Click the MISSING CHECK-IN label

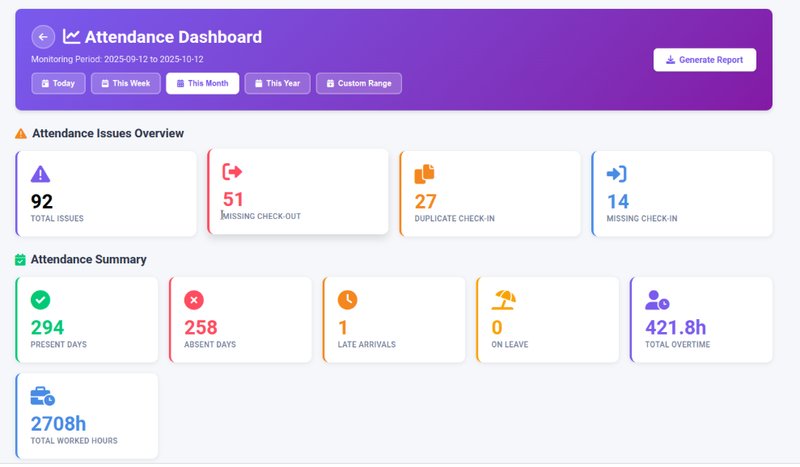click(642, 218)
